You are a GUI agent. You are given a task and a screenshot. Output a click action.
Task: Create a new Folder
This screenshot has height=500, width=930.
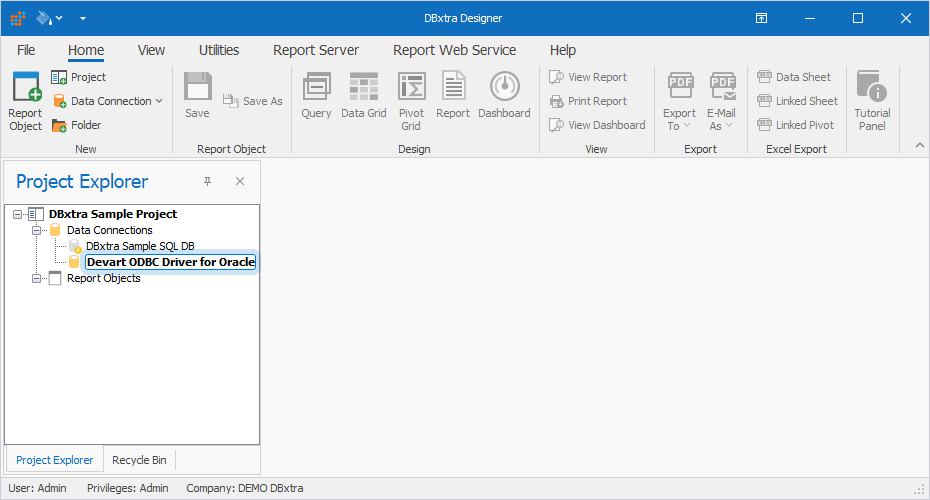(77, 125)
